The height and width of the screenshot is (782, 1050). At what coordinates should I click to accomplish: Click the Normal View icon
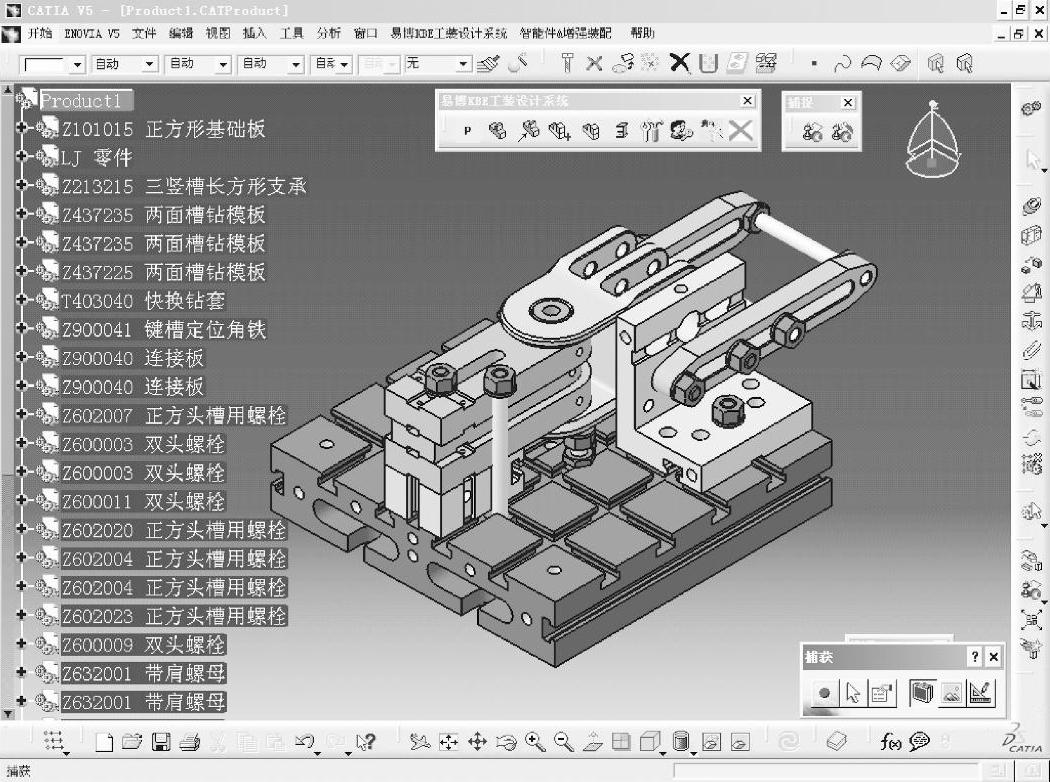click(593, 742)
